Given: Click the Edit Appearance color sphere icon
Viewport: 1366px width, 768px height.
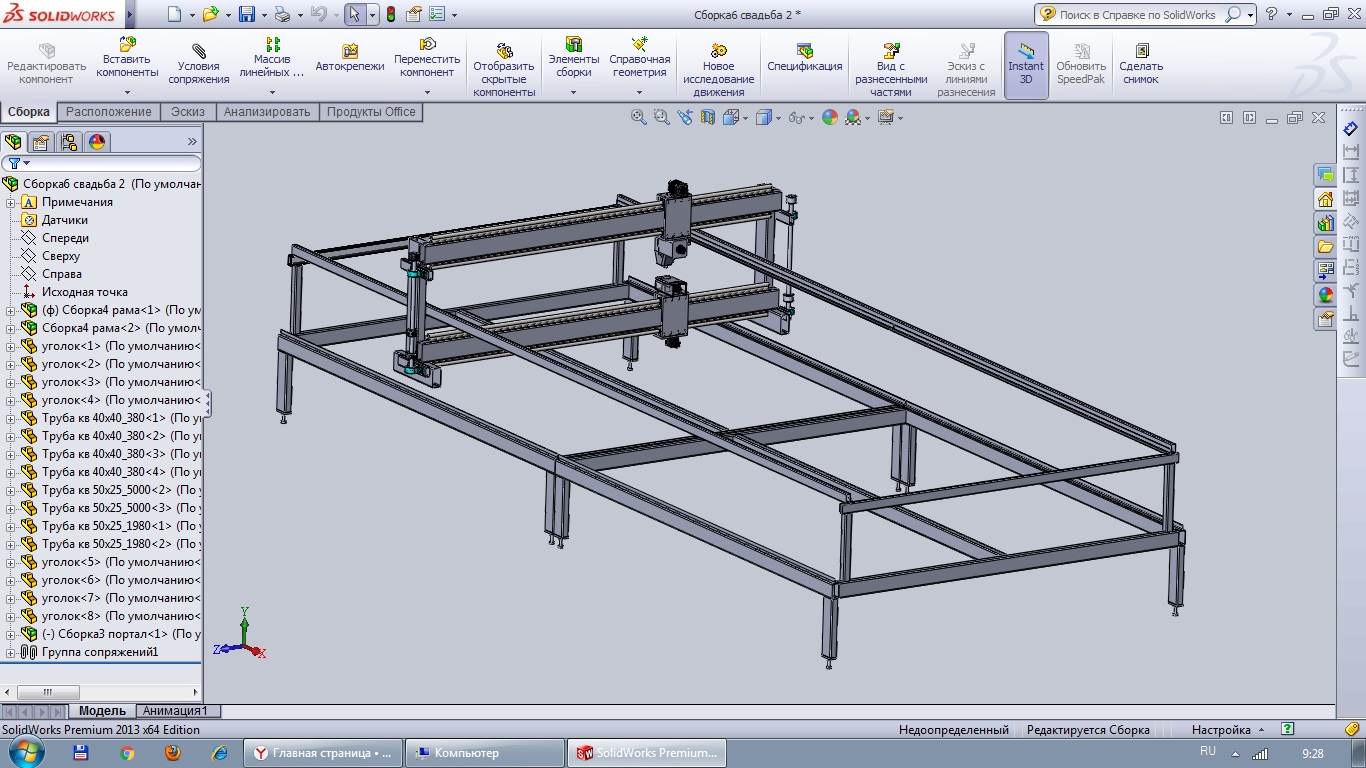Looking at the screenshot, I should click(829, 117).
